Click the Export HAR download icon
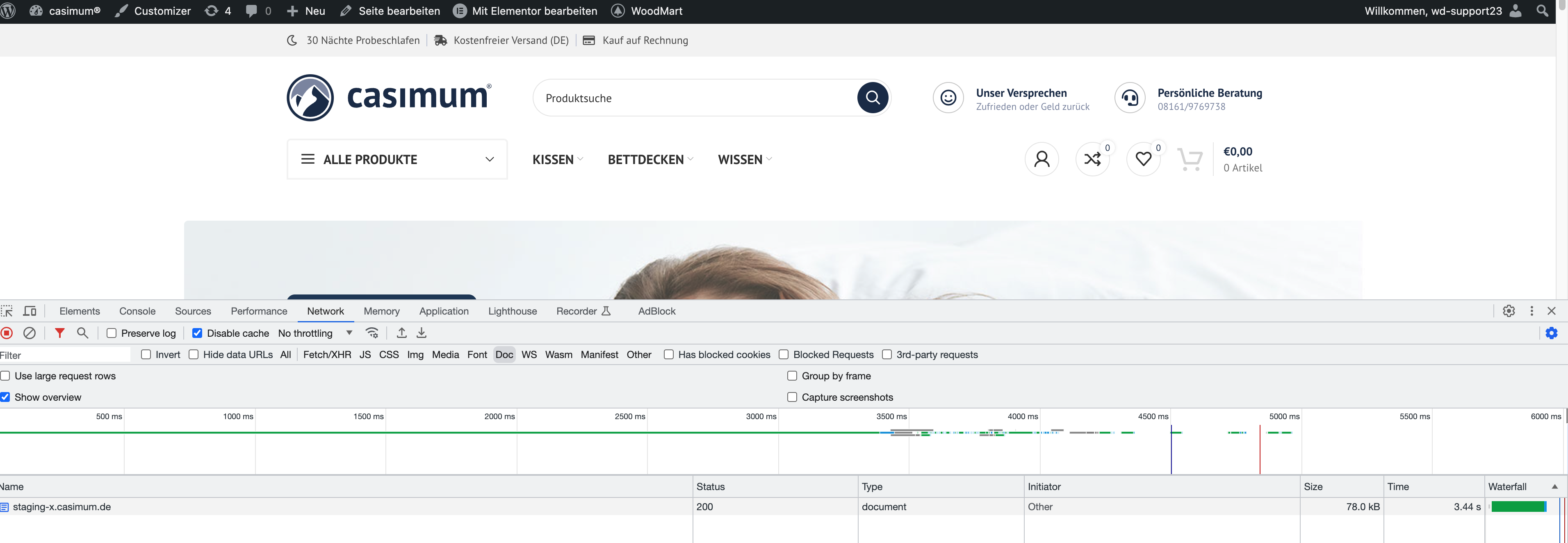This screenshot has width=1568, height=543. pos(421,333)
